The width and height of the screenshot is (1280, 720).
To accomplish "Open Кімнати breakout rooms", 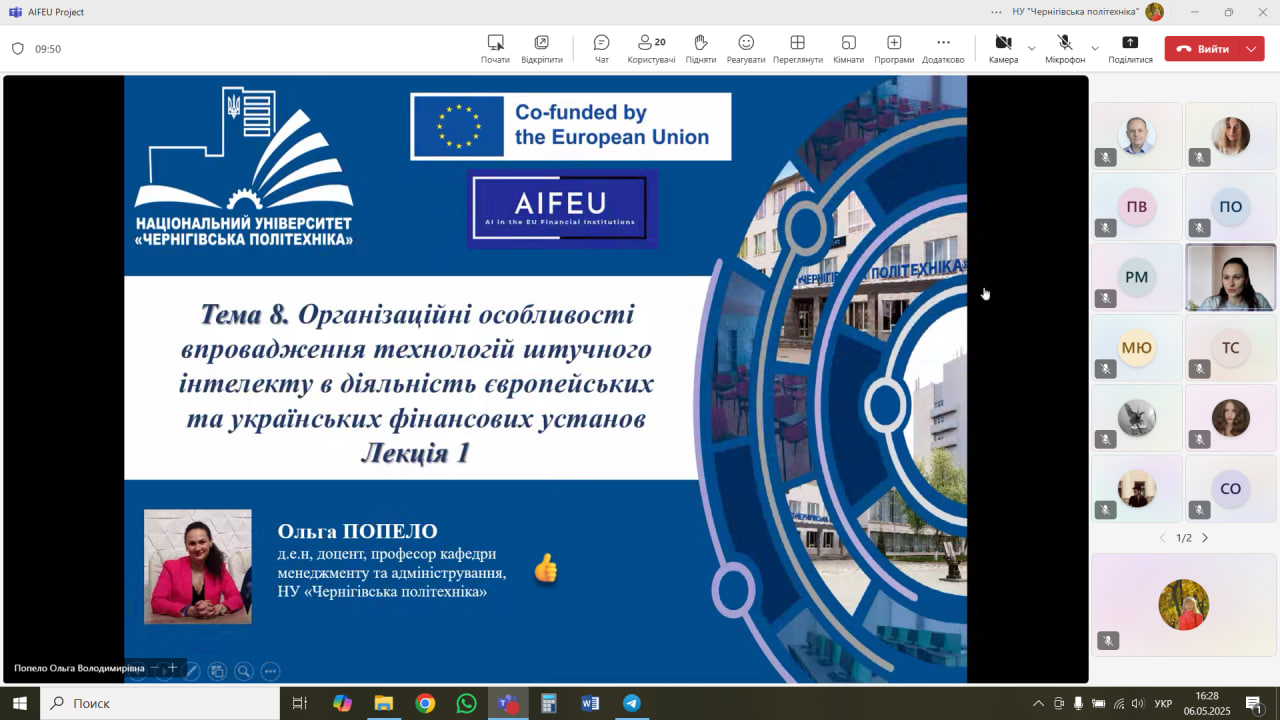I will pyautogui.click(x=848, y=48).
